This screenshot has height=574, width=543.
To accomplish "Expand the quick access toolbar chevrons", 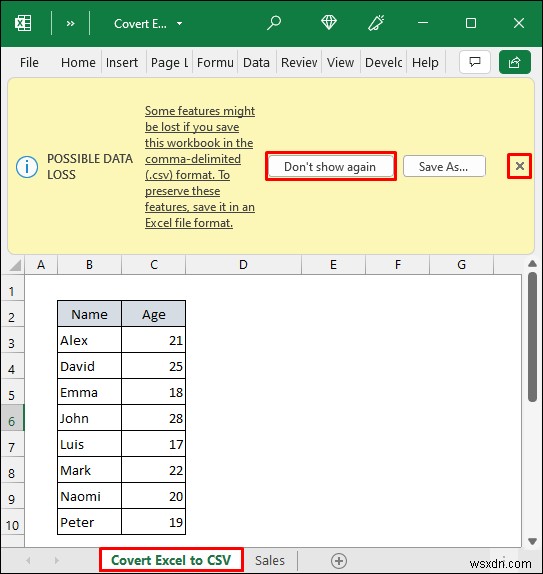I will pos(70,24).
